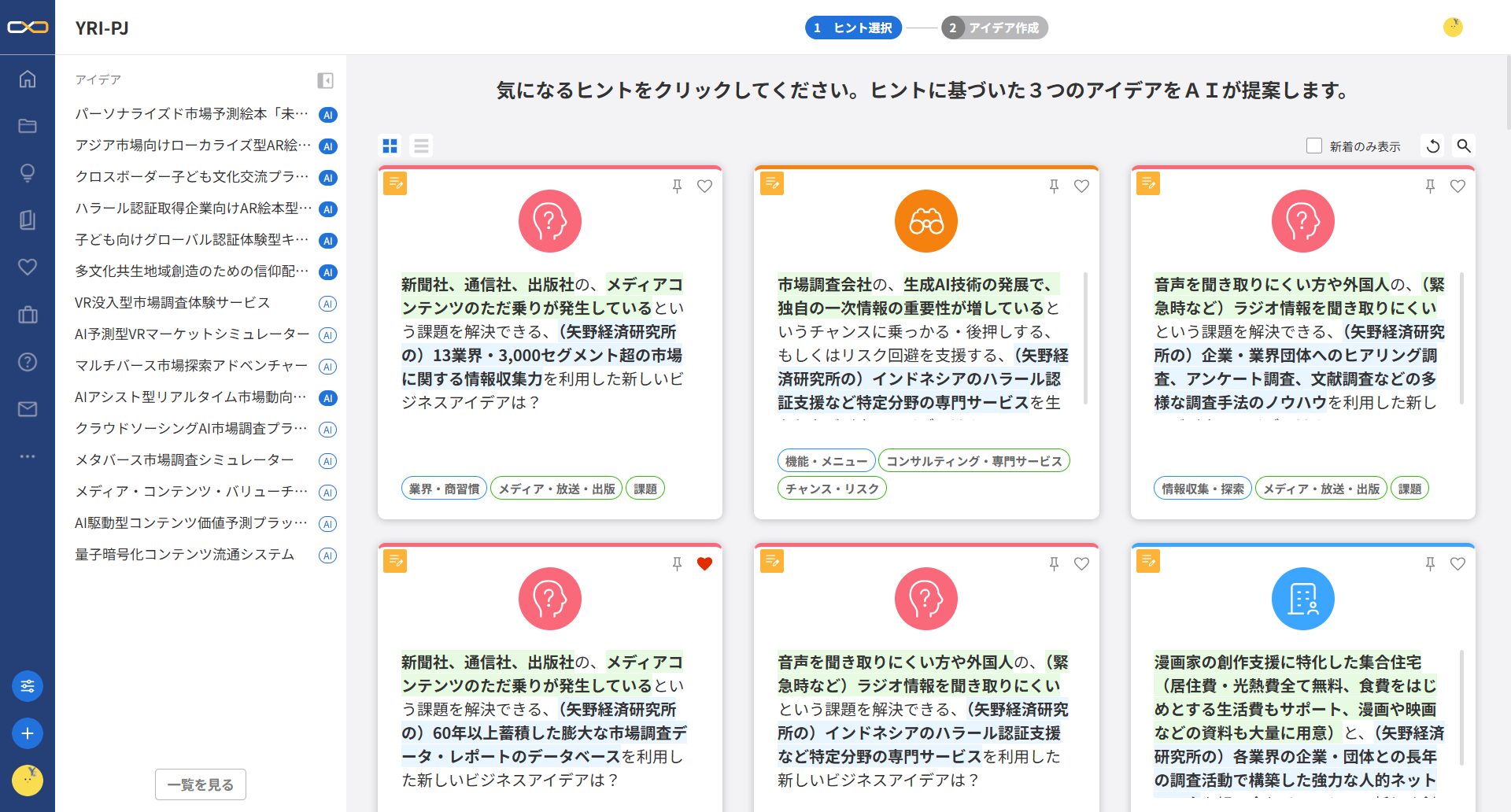
Task: Open the home icon in the sidebar
Action: coord(28,79)
